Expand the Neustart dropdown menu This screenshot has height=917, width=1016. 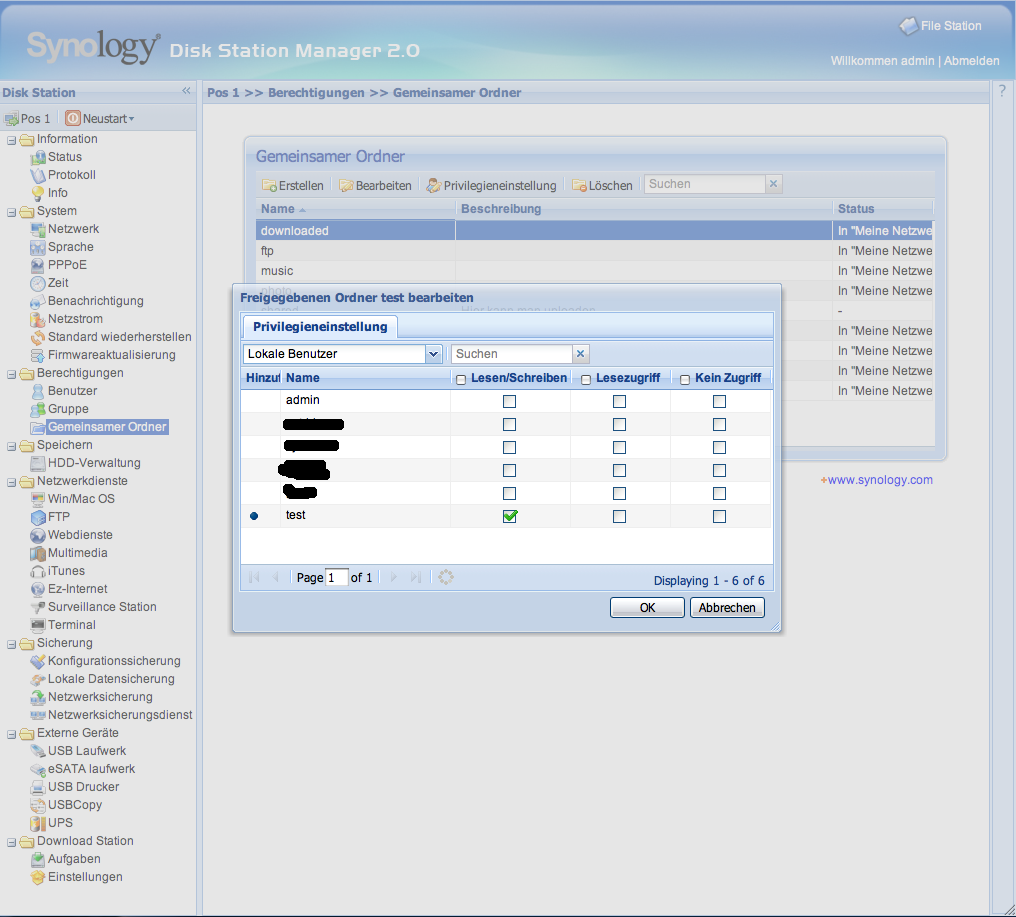(131, 119)
